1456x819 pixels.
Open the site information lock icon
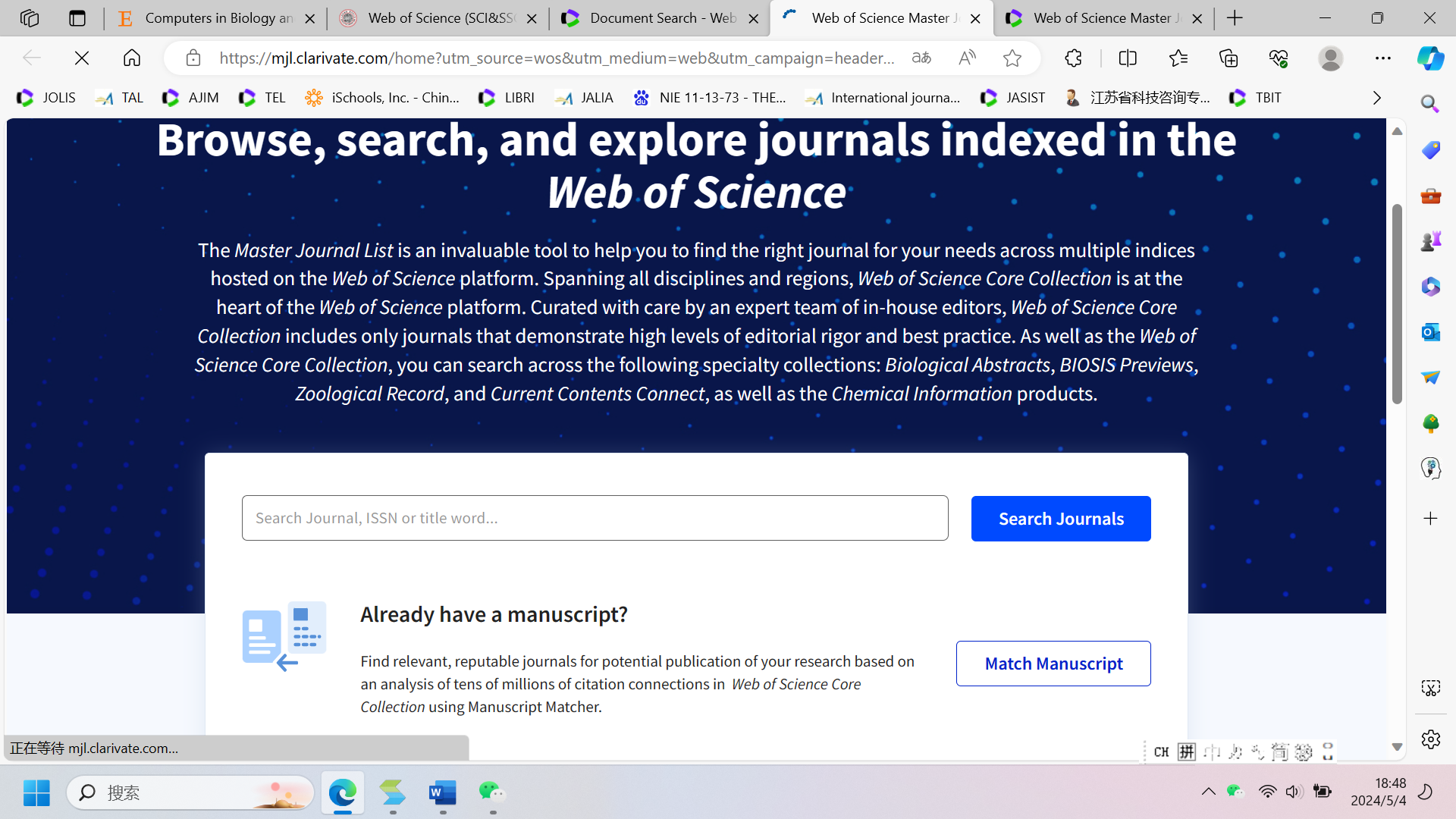tap(193, 58)
